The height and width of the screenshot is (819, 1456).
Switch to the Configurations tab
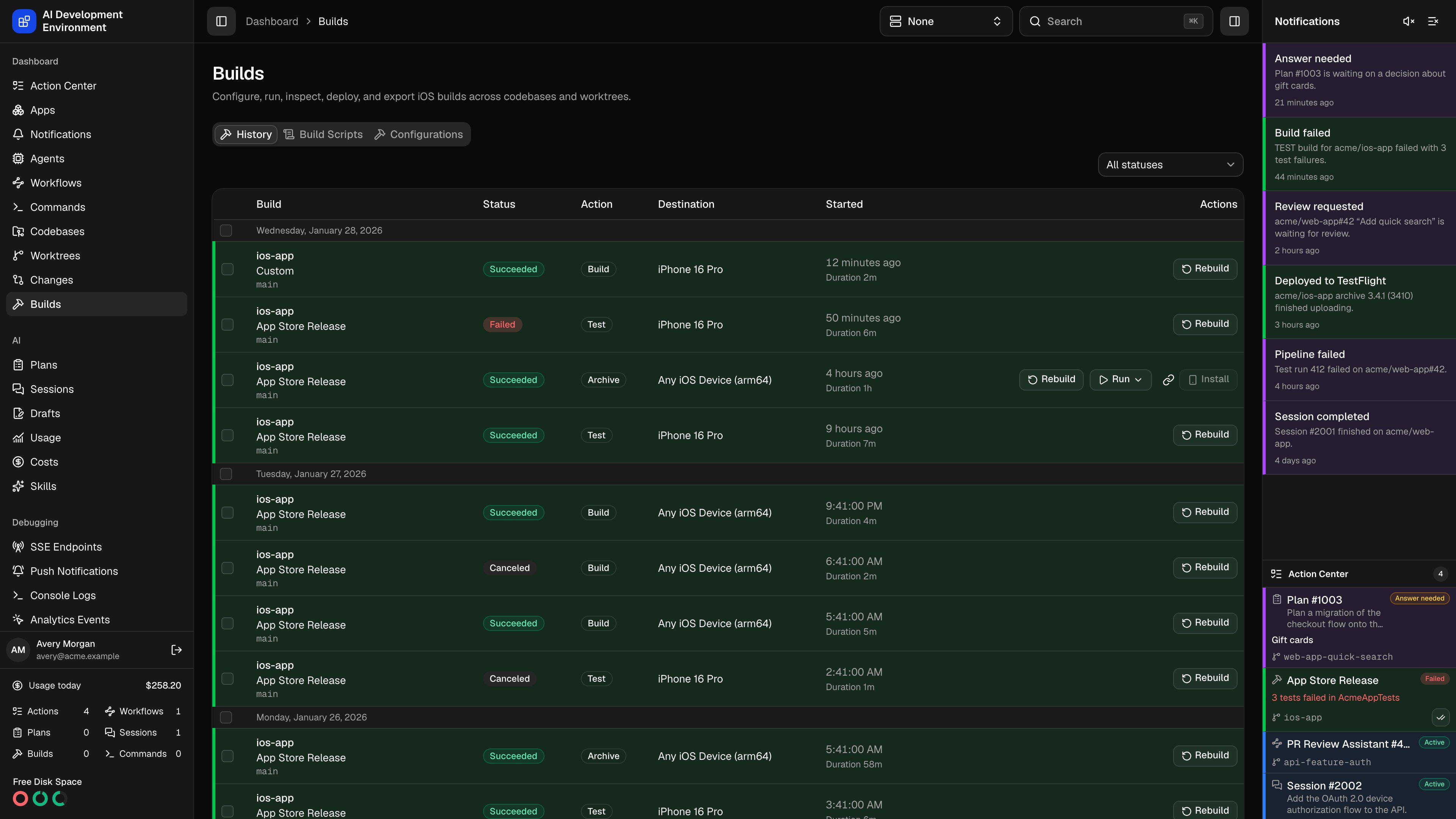point(419,135)
